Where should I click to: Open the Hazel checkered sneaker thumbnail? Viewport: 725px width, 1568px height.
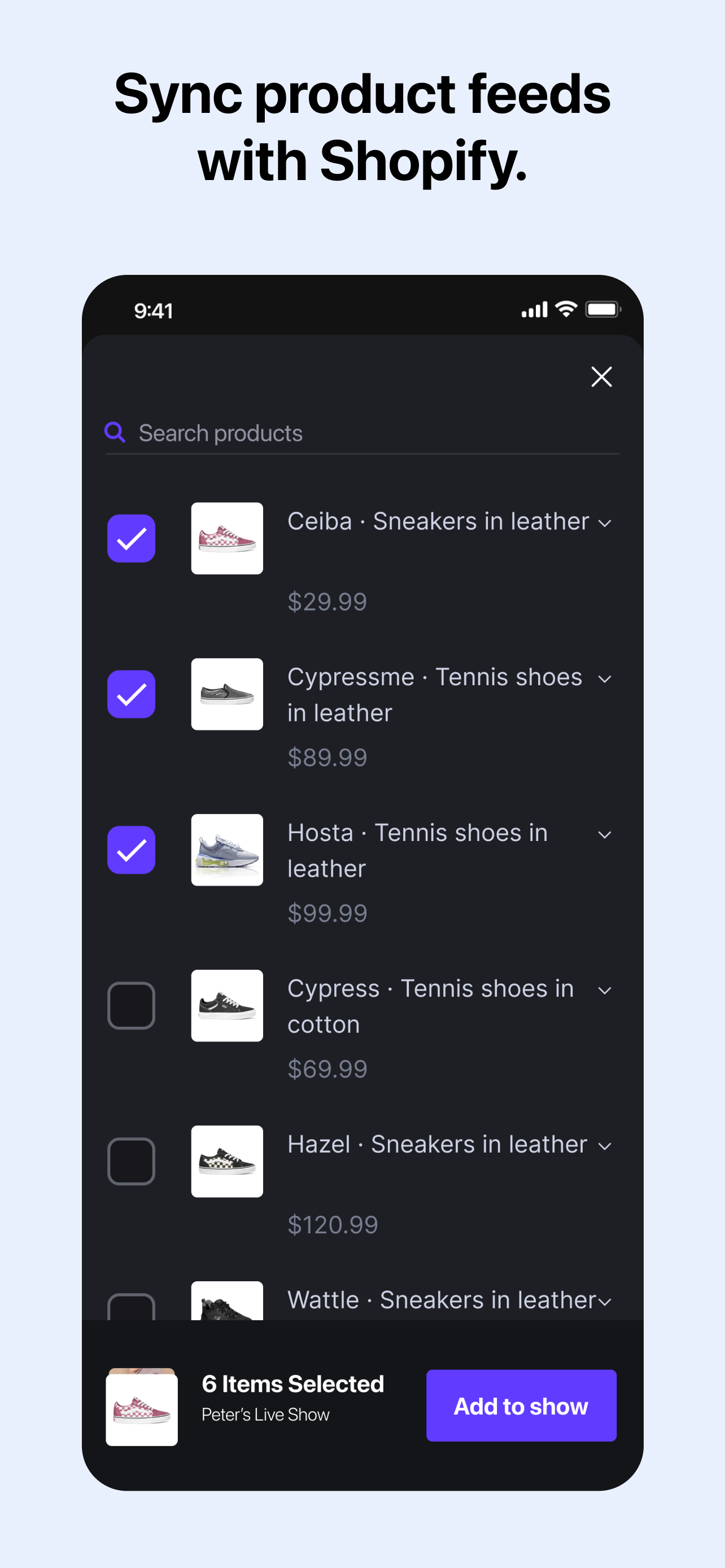point(227,1162)
